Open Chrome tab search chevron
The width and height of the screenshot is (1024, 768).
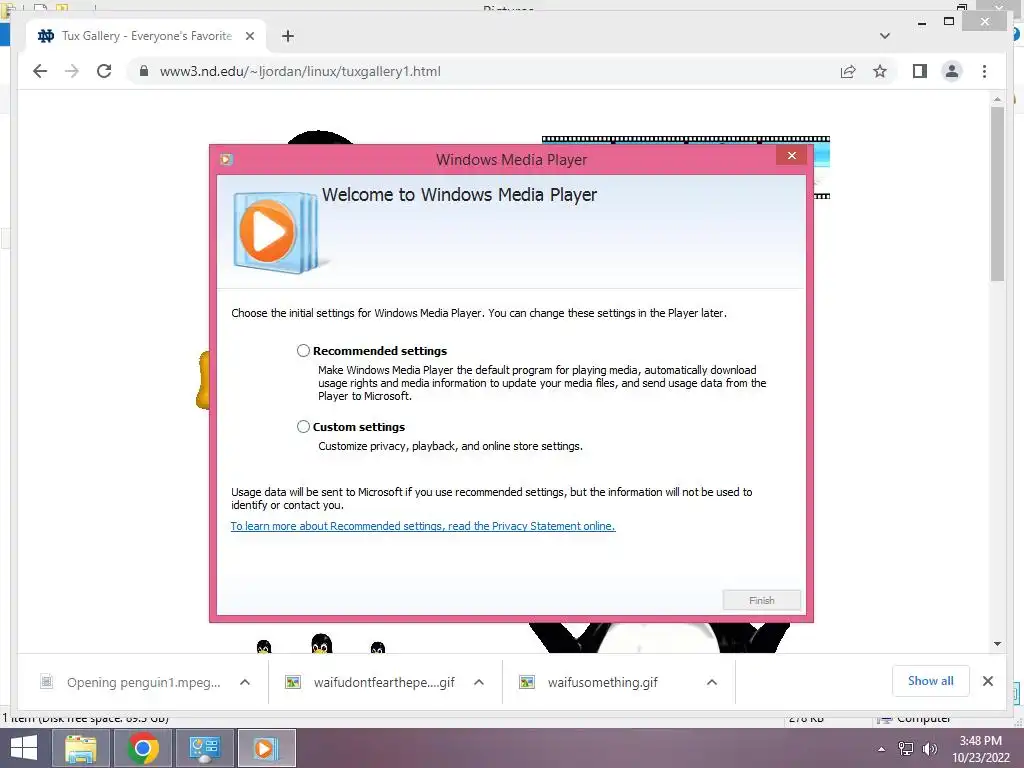[x=885, y=36]
